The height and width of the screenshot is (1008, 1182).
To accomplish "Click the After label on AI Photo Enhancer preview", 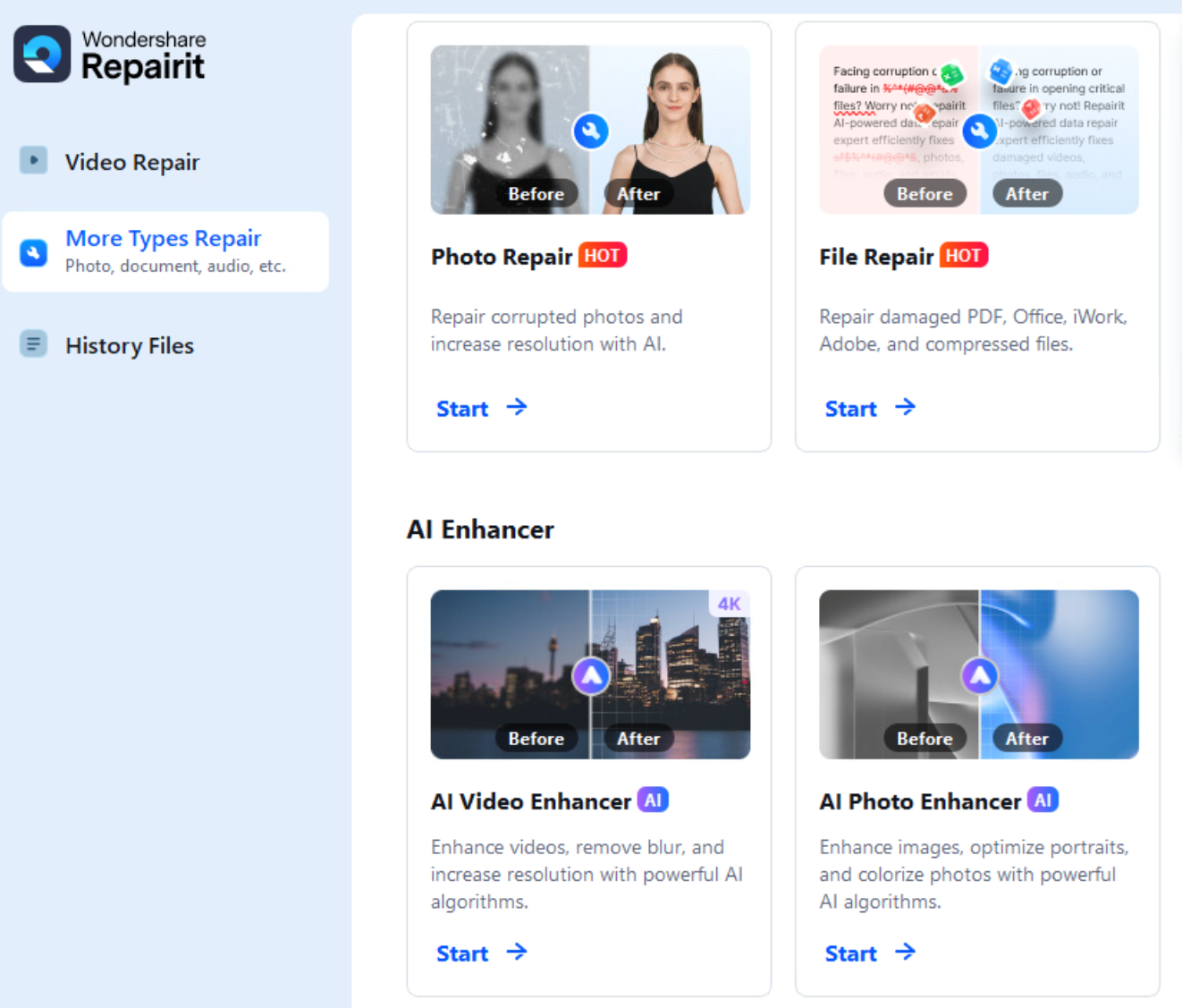I will pyautogui.click(x=1027, y=738).
